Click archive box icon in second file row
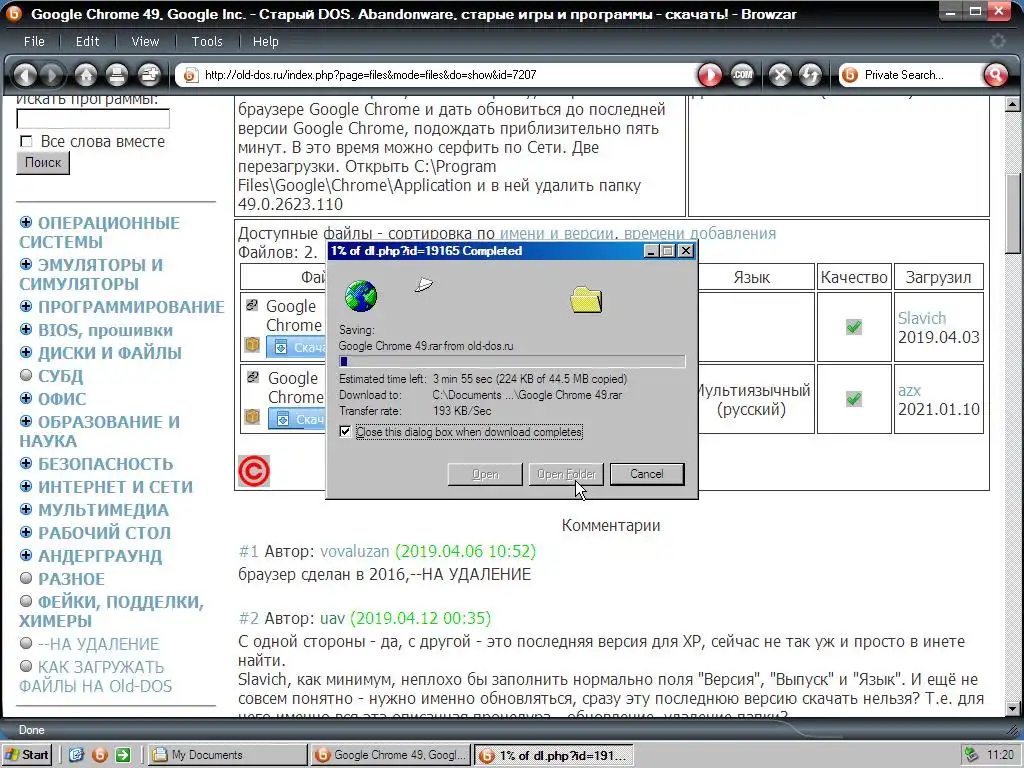 point(252,417)
